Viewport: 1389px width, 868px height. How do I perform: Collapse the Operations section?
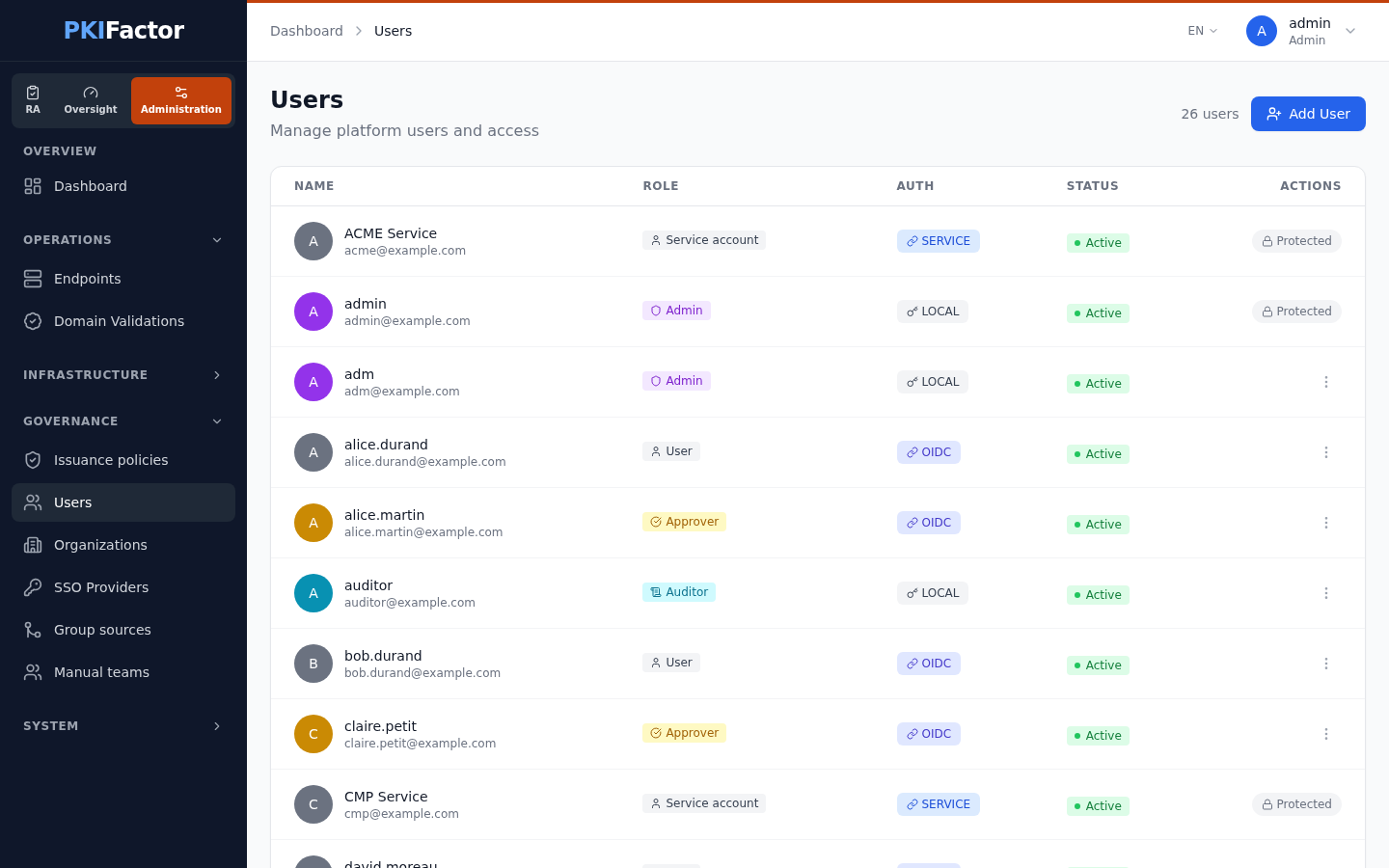(x=123, y=240)
